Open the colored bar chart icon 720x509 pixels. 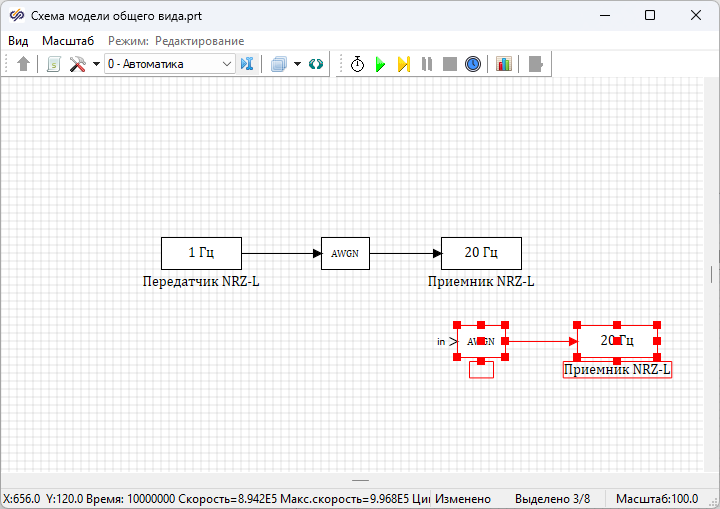click(x=503, y=64)
